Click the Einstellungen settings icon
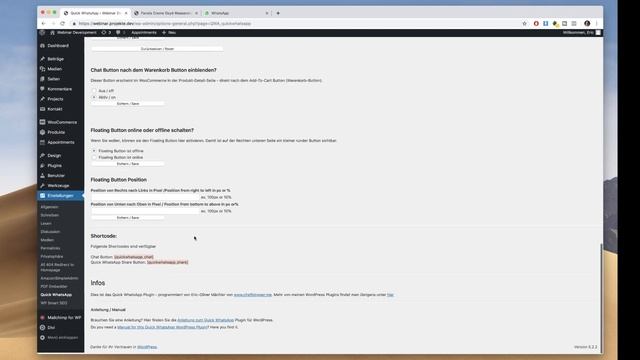Image resolution: width=640 pixels, height=360 pixels. [42, 196]
